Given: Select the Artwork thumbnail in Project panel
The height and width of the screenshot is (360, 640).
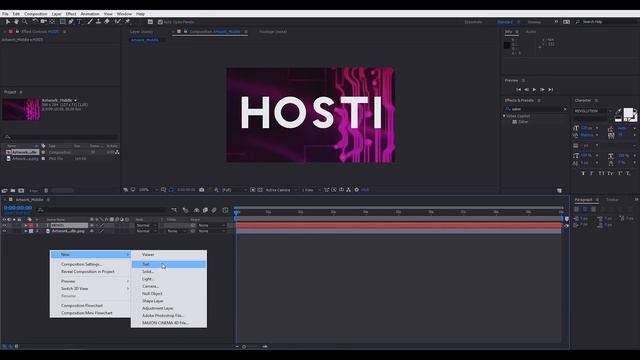Looking at the screenshot, I should pos(21,109).
